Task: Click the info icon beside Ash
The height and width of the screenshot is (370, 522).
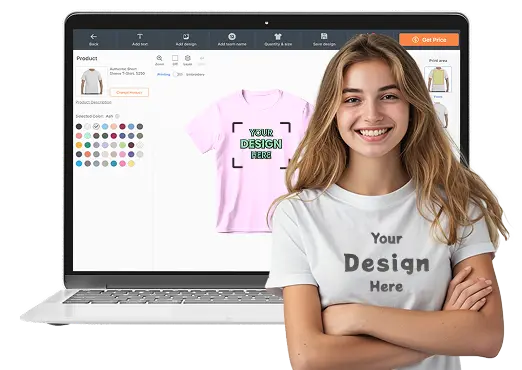Action: click(x=117, y=116)
